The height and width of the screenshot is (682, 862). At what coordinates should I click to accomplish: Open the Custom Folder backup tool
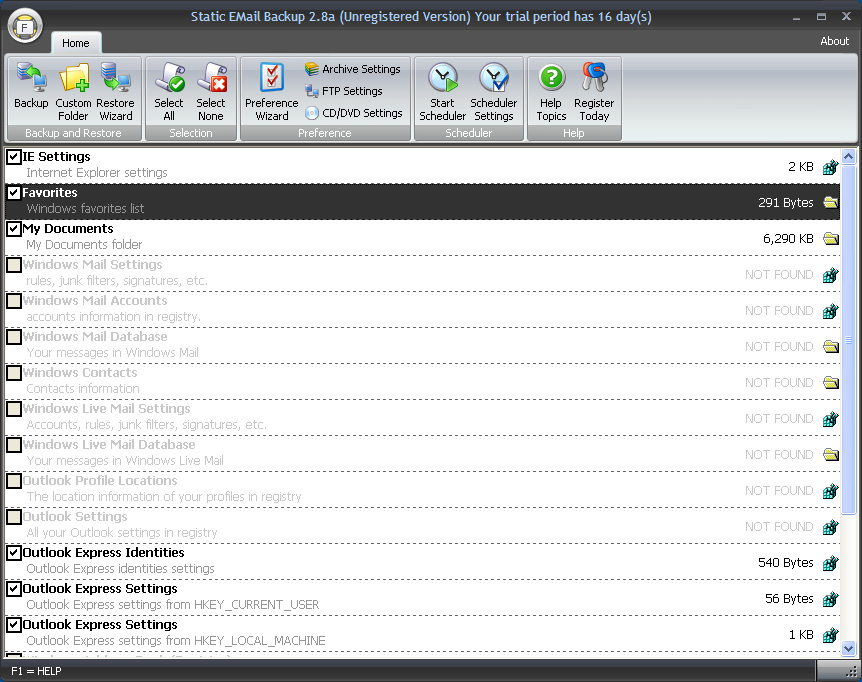[73, 88]
